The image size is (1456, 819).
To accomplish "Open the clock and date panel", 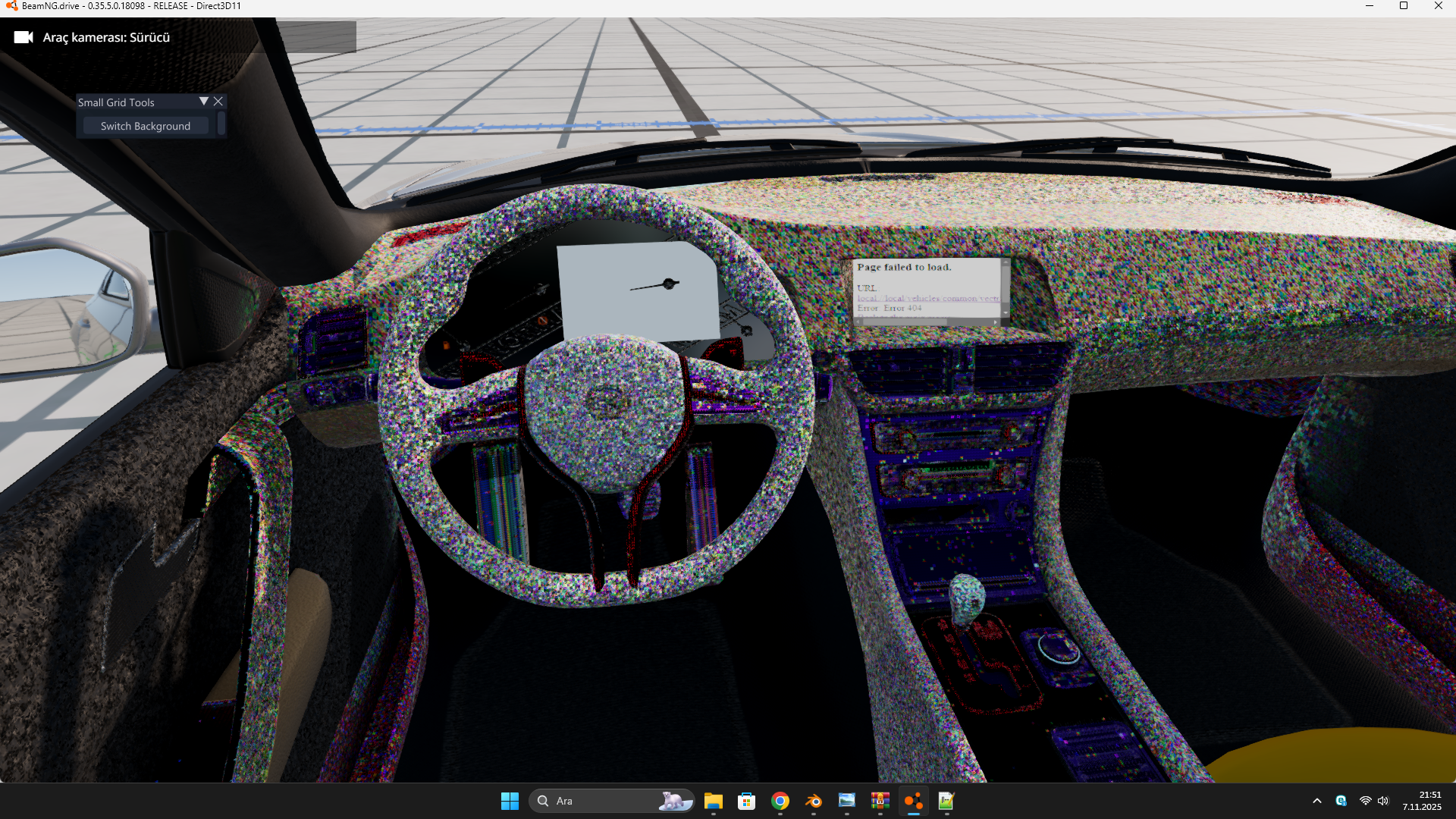I will pos(1422,801).
